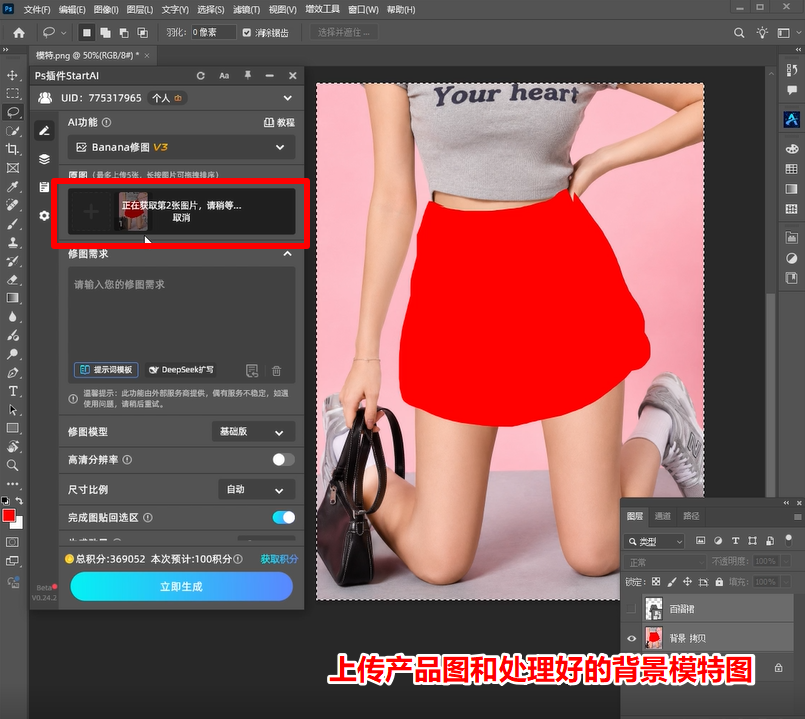Screen dimensions: 805x719
Task: Cancel image fetching via 取消
Action: pyautogui.click(x=181, y=218)
